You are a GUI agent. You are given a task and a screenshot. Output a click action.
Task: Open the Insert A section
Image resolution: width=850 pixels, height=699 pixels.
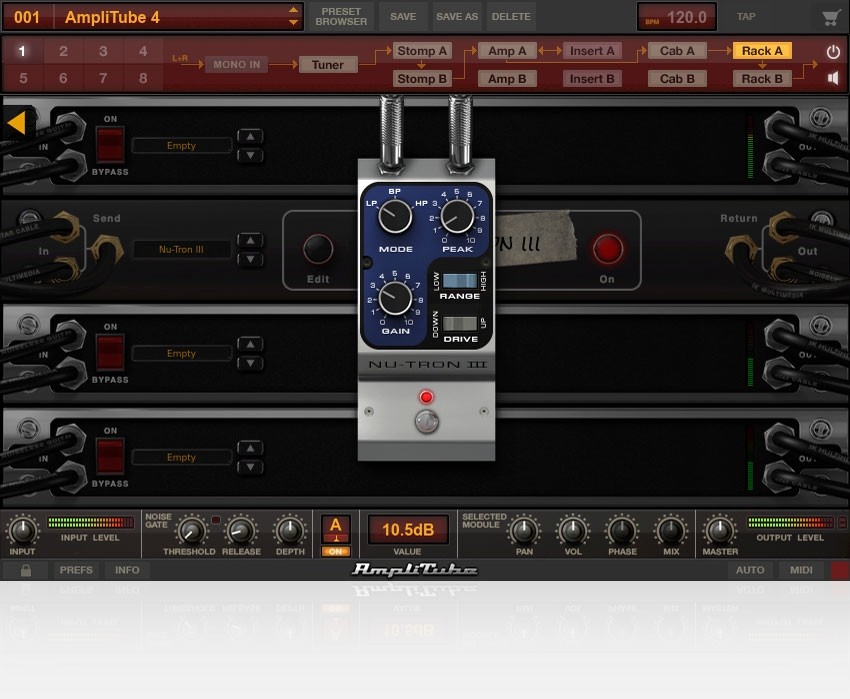point(592,51)
